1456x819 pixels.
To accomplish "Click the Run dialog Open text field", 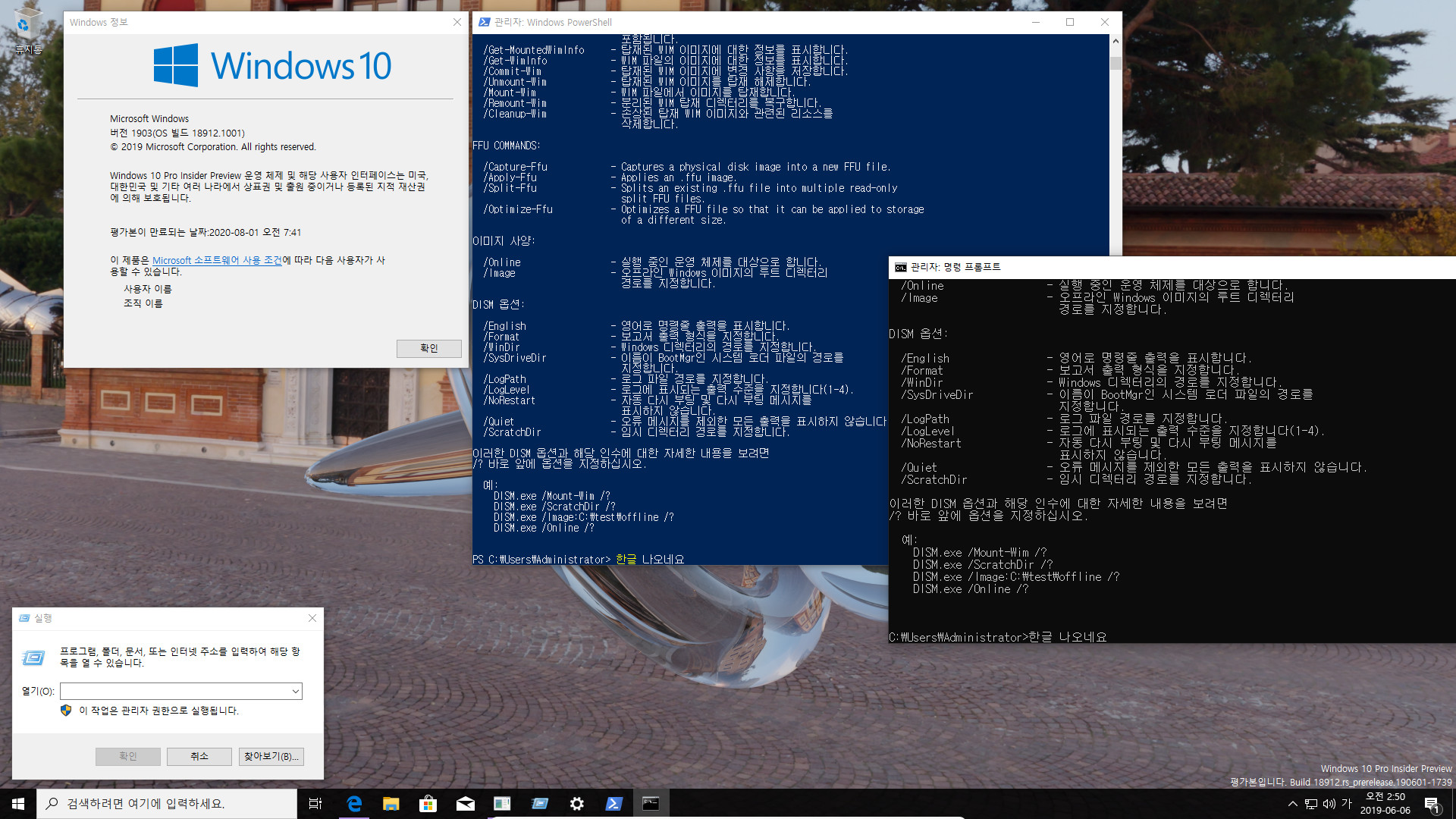I will [x=174, y=692].
